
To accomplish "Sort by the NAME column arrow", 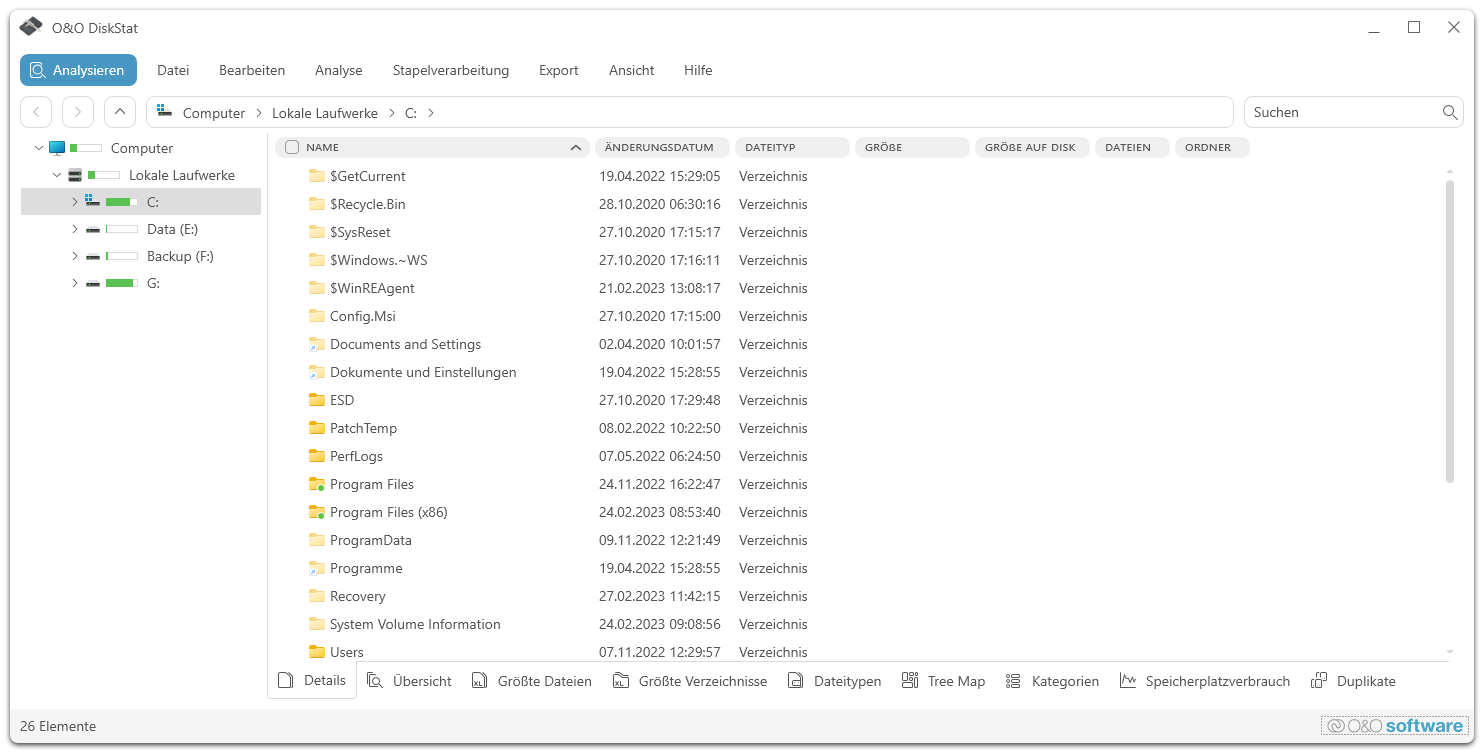I will (575, 148).
